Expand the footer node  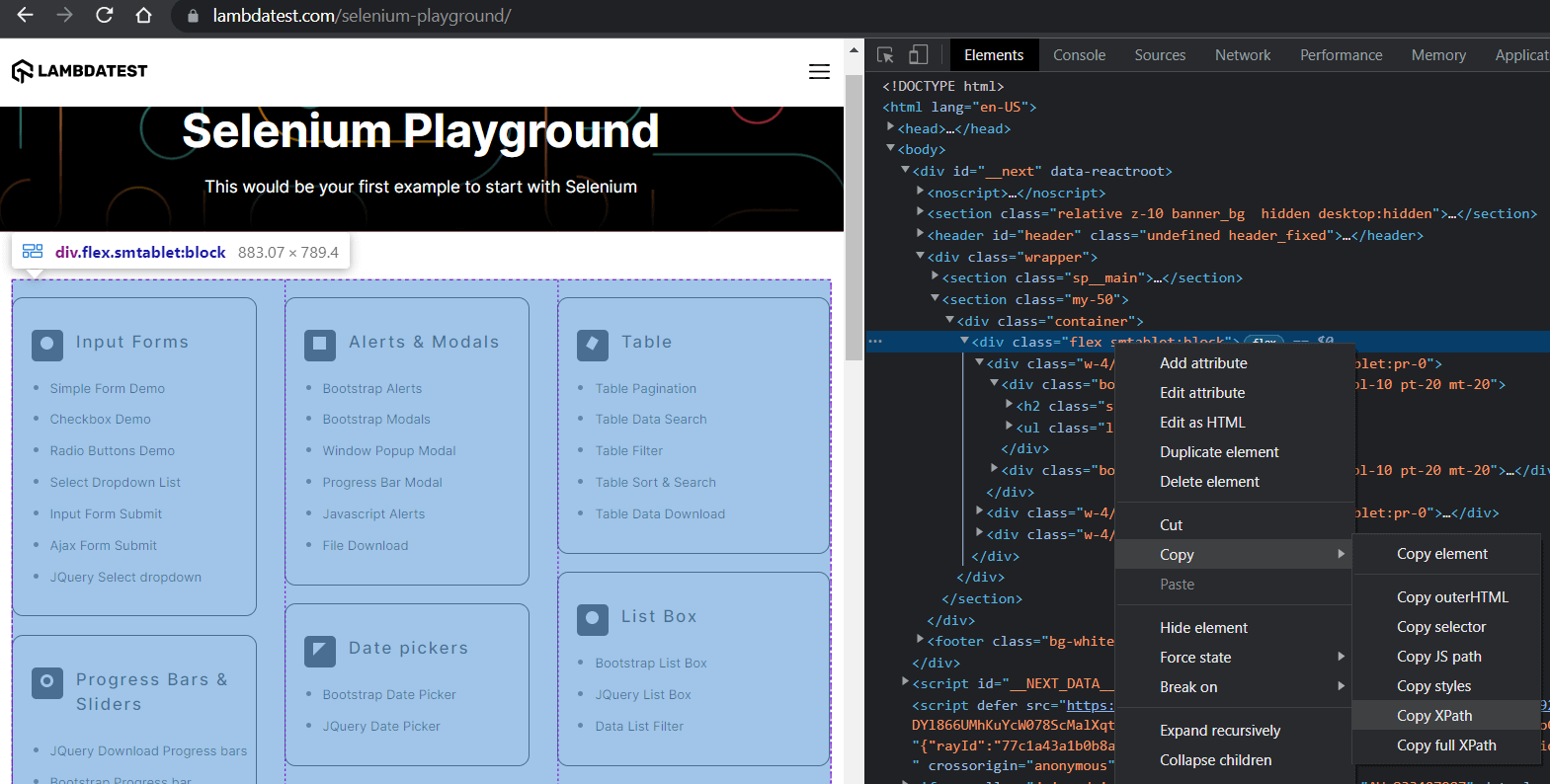[920, 640]
